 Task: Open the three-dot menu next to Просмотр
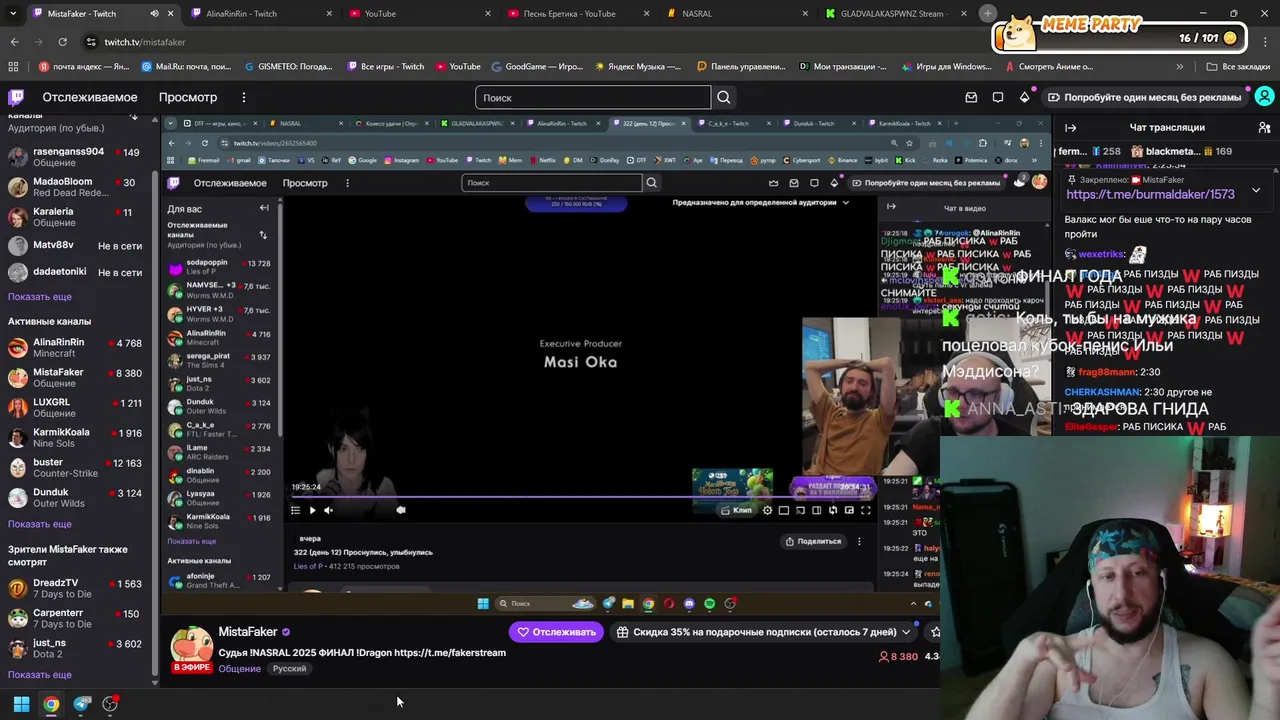(243, 97)
